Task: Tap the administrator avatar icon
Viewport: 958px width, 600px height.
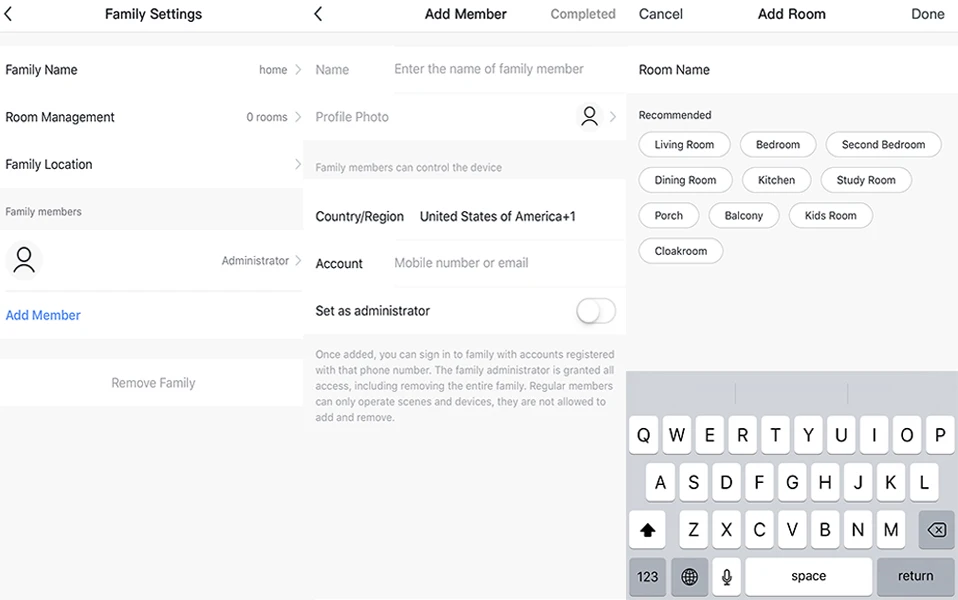Action: click(23, 259)
